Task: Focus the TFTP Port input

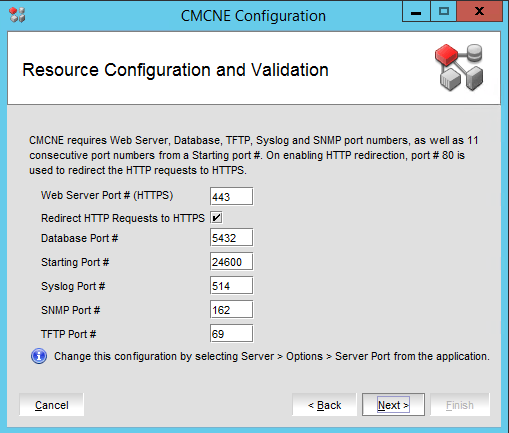Action: point(231,334)
